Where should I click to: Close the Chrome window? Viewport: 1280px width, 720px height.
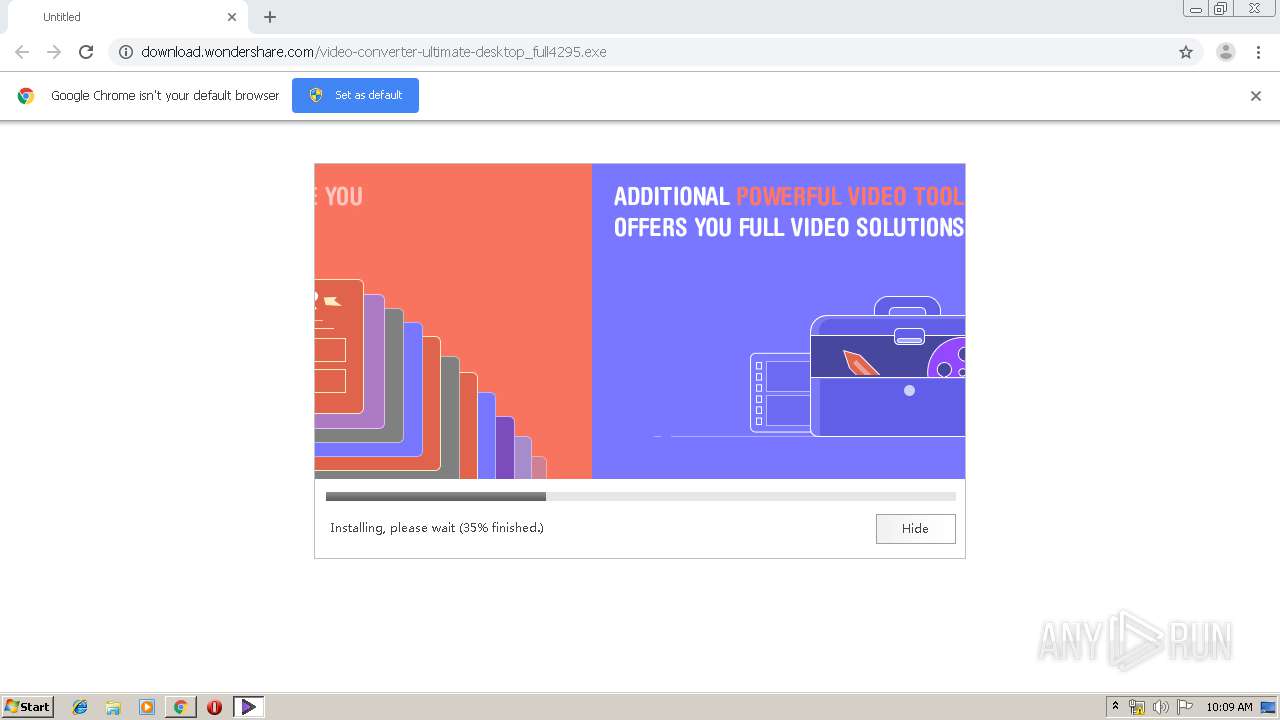pyautogui.click(x=1254, y=9)
